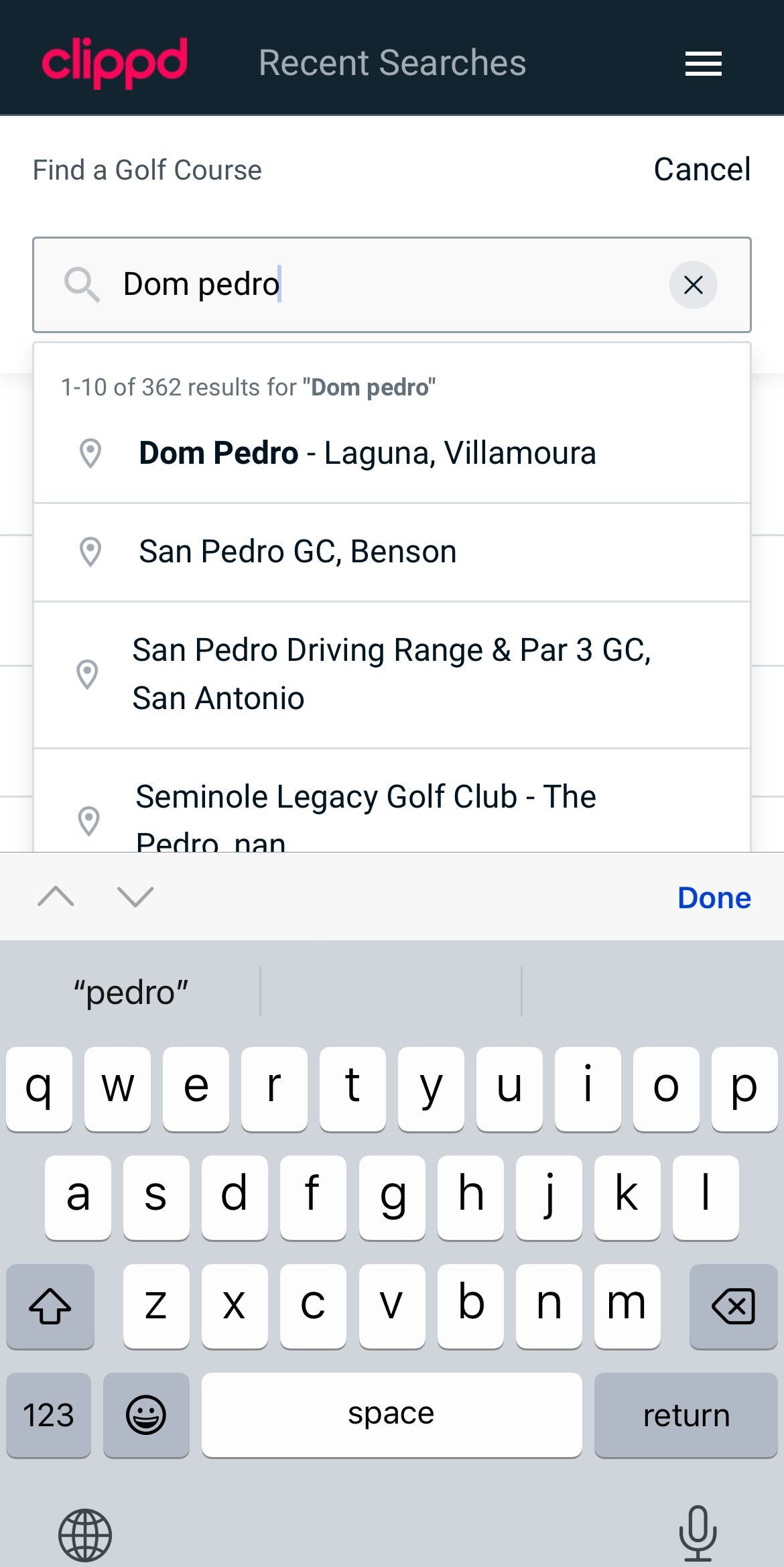Jump to previous field with up chevron
The height and width of the screenshot is (1567, 784).
[56, 897]
